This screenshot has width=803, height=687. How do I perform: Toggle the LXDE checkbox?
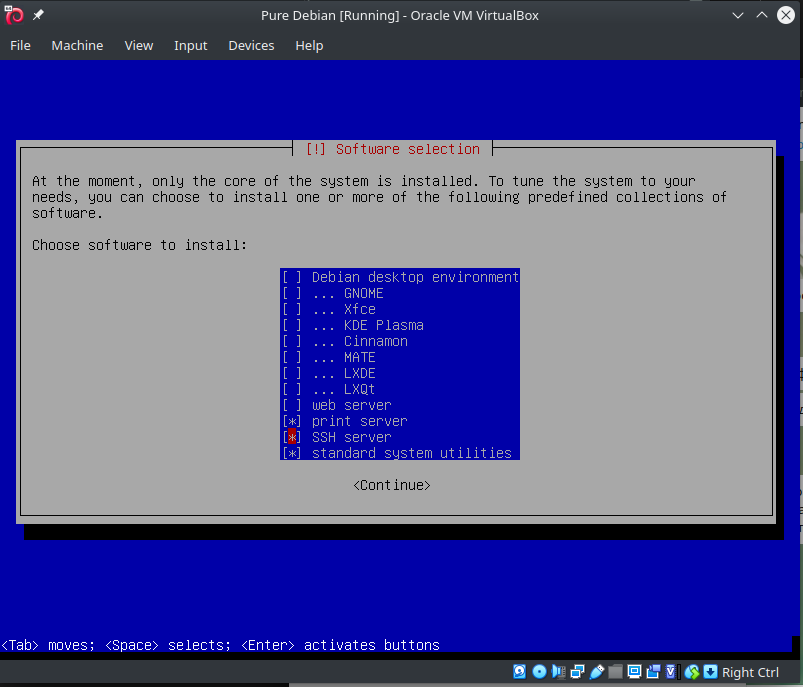tap(292, 373)
